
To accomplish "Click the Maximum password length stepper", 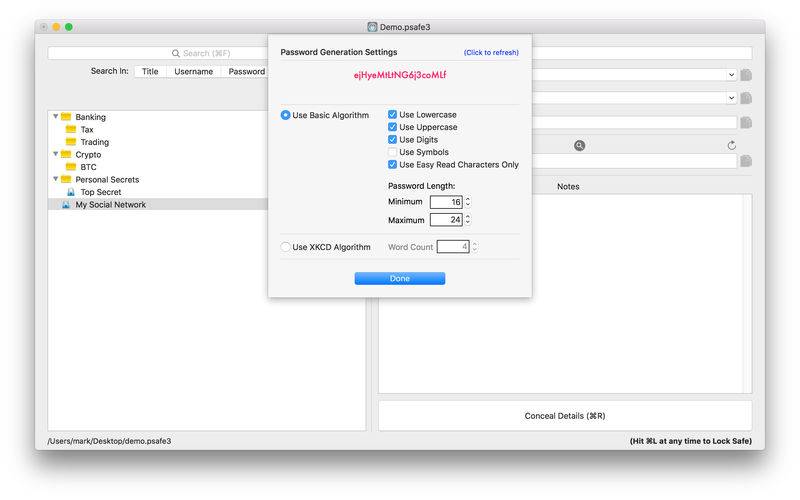I will coord(468,220).
